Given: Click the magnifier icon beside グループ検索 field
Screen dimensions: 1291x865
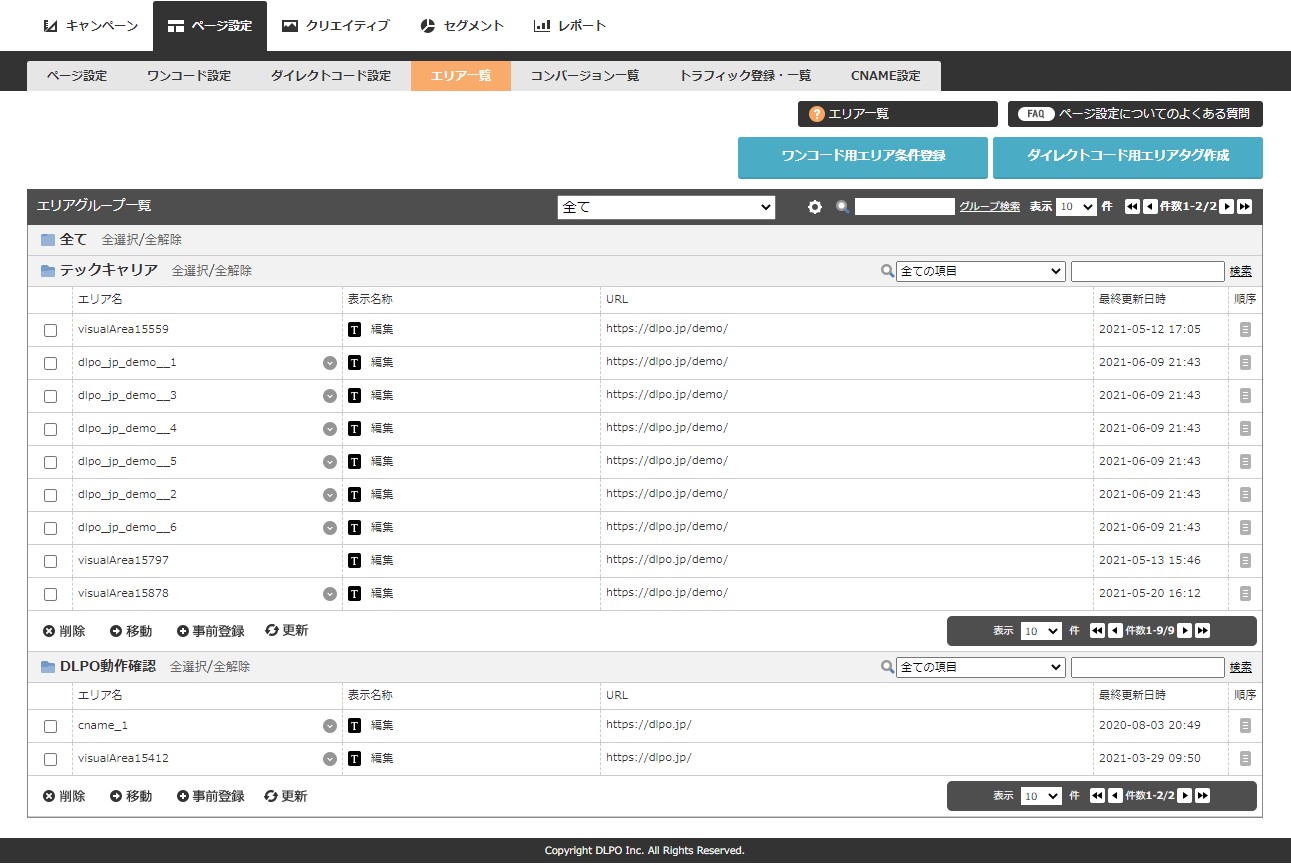Looking at the screenshot, I should (843, 207).
